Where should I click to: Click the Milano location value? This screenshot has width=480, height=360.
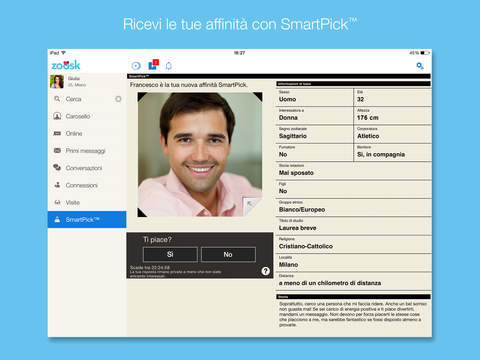click(289, 265)
